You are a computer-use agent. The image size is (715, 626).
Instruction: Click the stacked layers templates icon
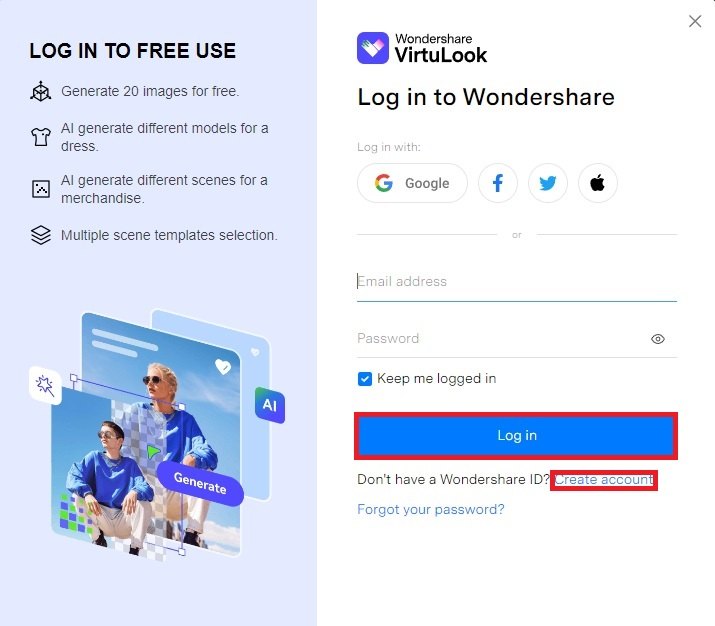(x=41, y=235)
